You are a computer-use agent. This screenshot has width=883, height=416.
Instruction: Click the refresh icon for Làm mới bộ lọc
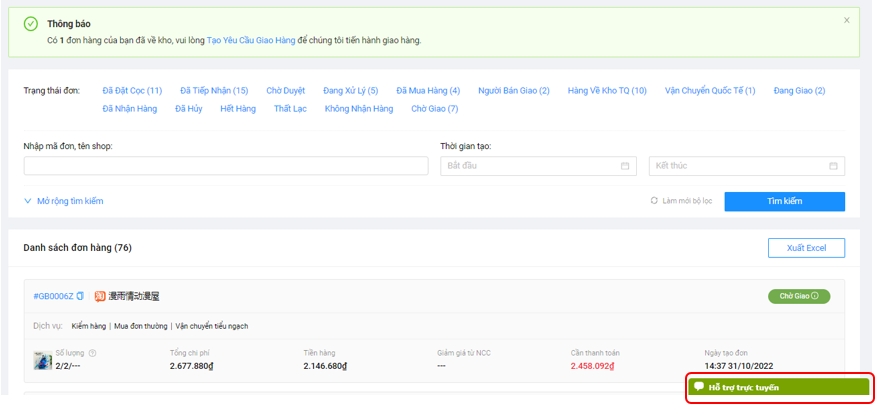tap(654, 201)
